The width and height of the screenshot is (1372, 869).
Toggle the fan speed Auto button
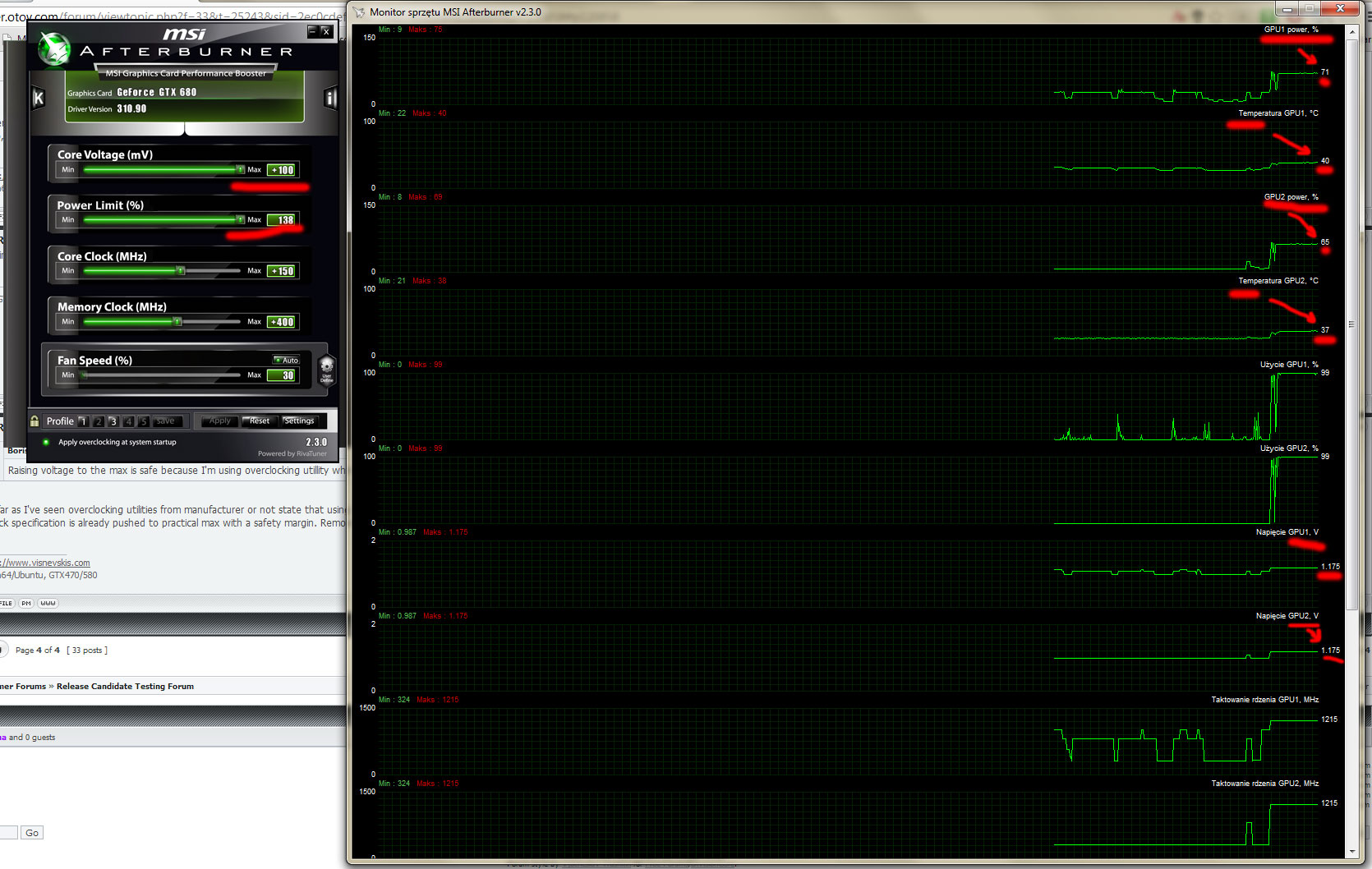click(x=287, y=360)
